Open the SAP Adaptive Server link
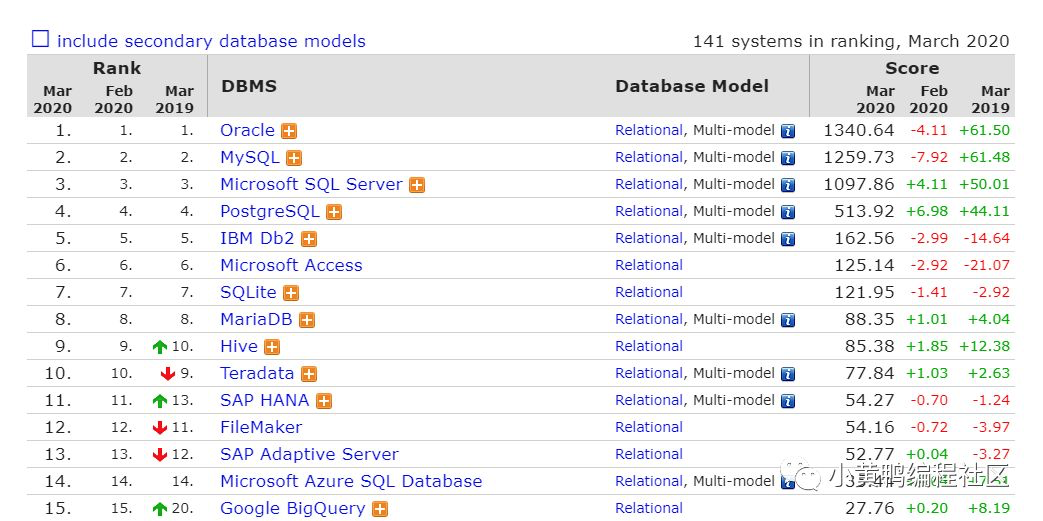The height and width of the screenshot is (521, 1043). pyautogui.click(x=309, y=454)
